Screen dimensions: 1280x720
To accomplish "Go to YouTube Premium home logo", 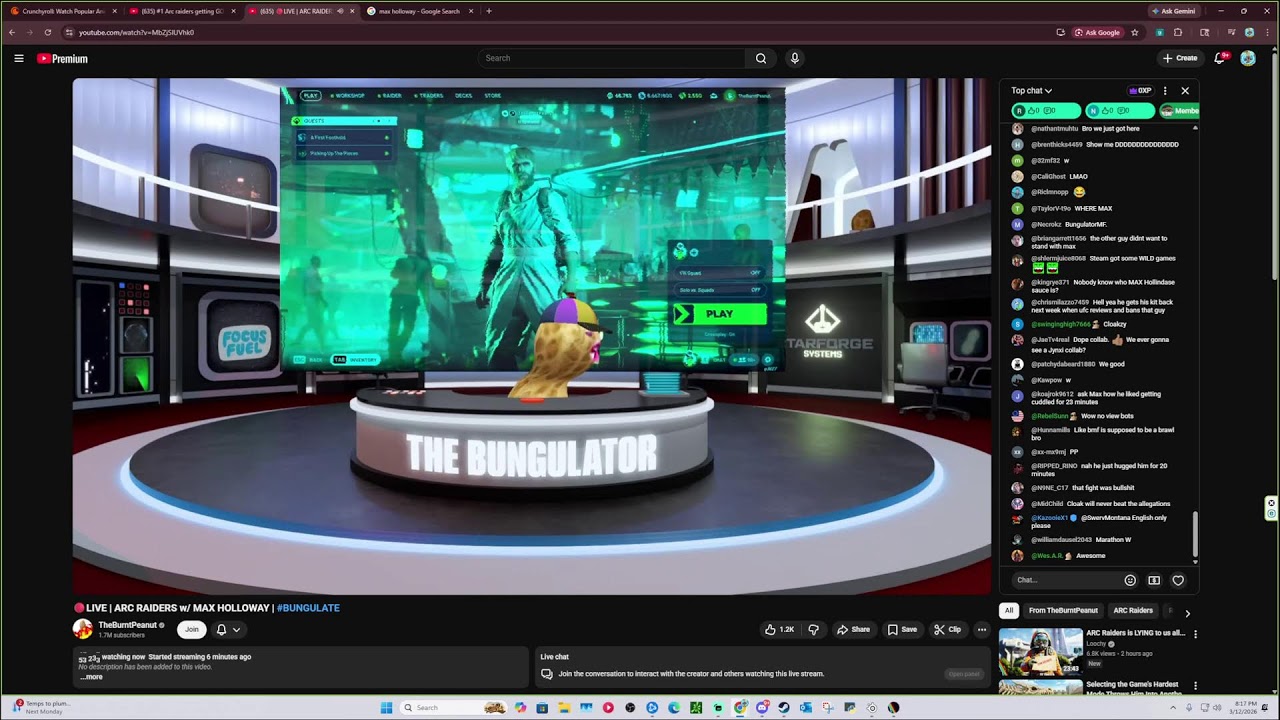I will [63, 58].
